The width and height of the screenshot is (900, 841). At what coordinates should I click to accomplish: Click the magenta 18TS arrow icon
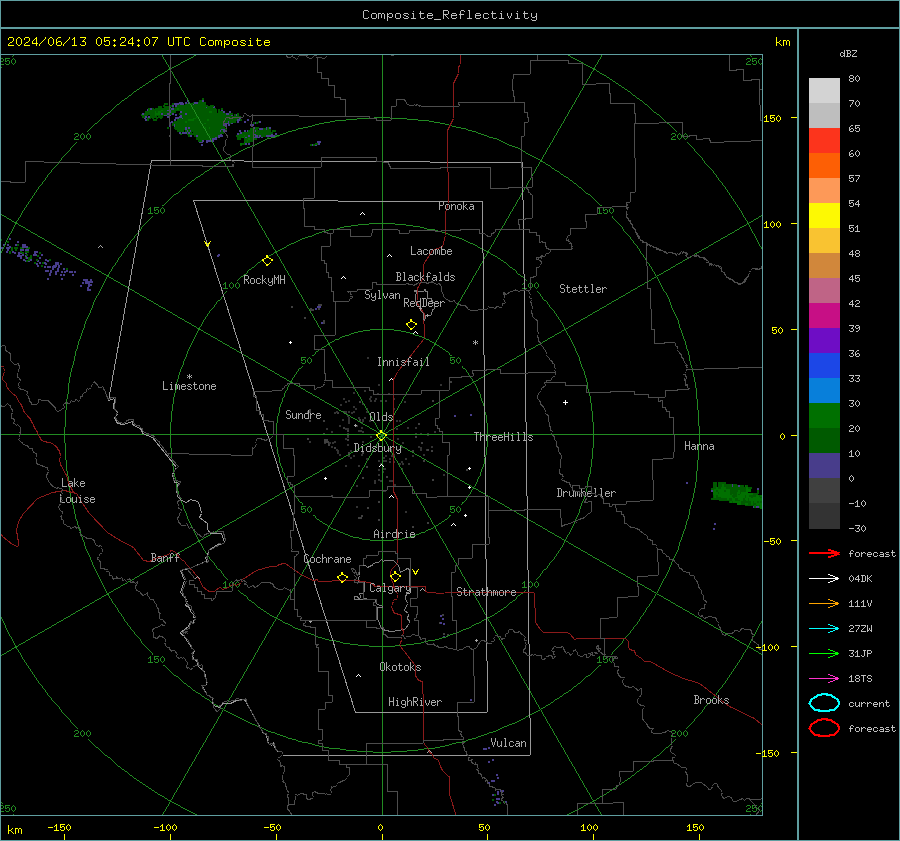pyautogui.click(x=824, y=678)
